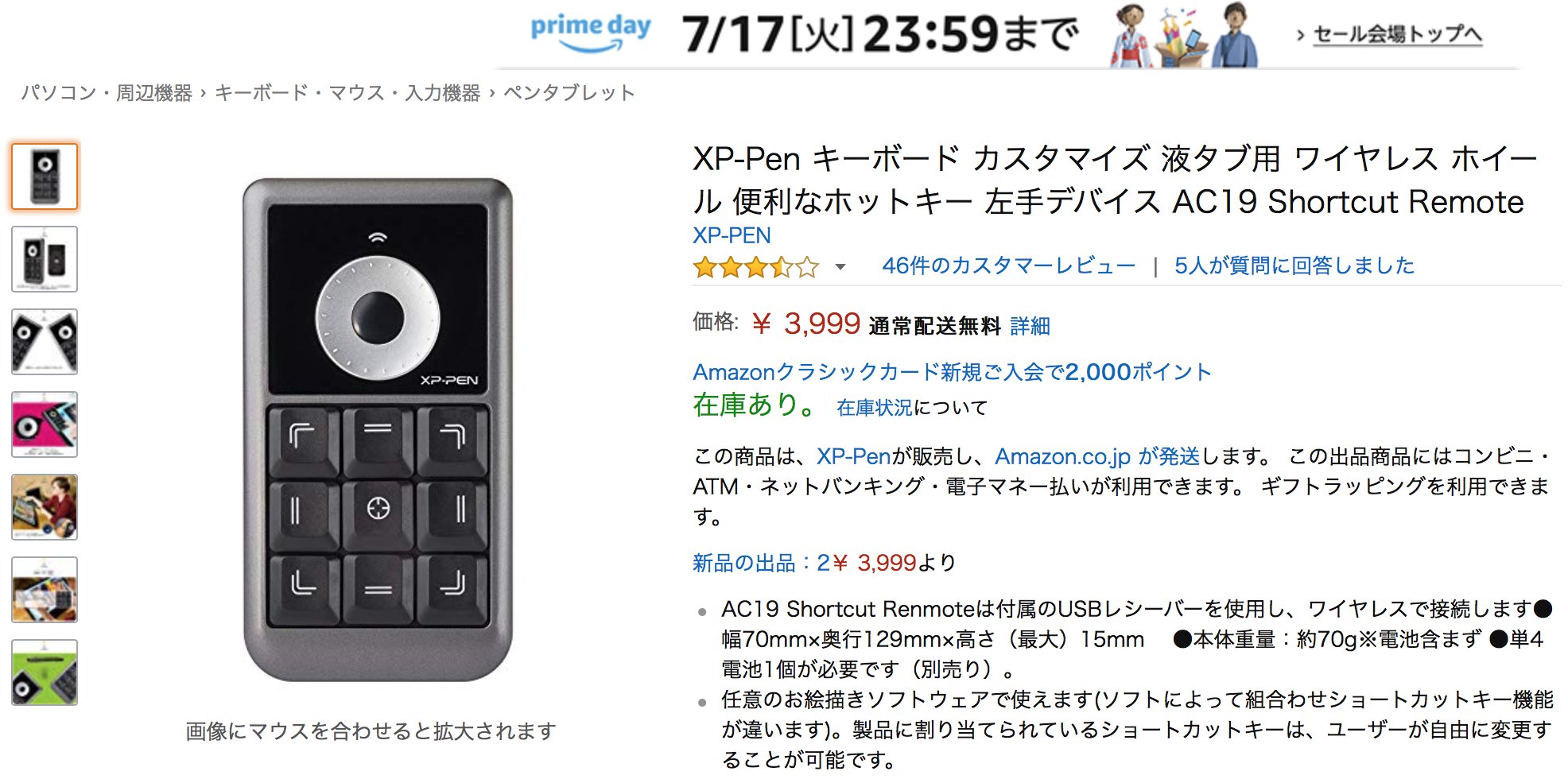Open the 46件のカスタマーレビュー link
This screenshot has height=779, width=1568.
pyautogui.click(x=1008, y=265)
